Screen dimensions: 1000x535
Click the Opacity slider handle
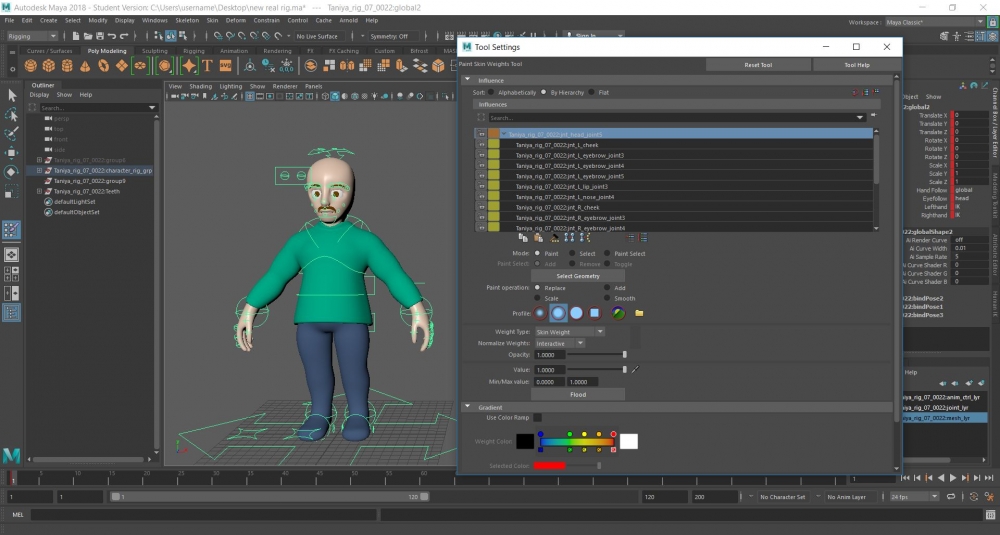click(625, 355)
